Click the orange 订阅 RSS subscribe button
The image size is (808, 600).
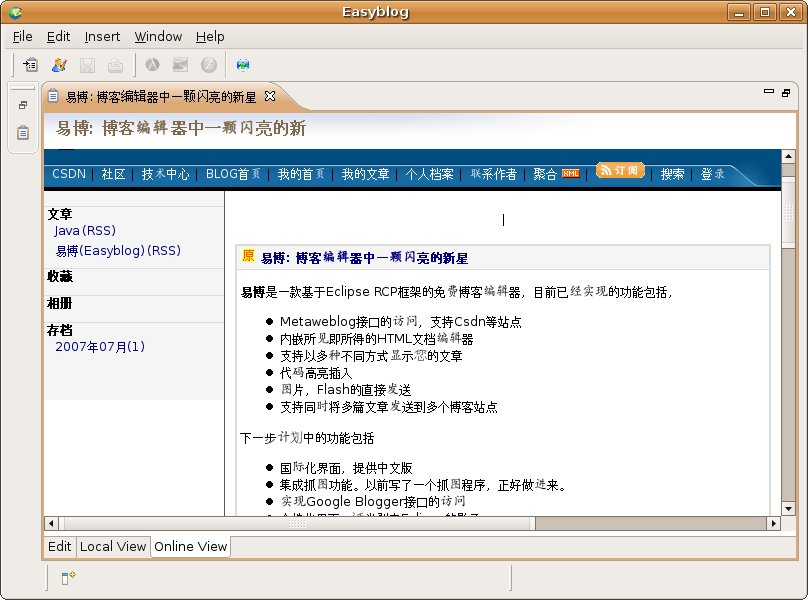coord(620,170)
